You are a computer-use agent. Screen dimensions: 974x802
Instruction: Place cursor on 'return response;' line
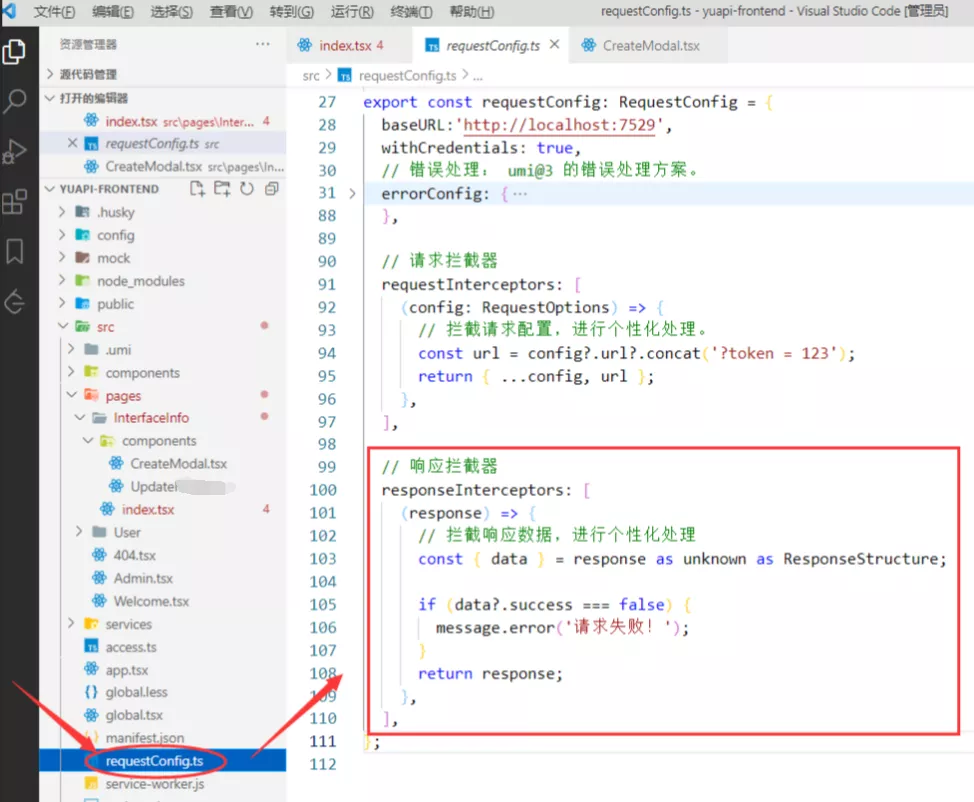(490, 674)
